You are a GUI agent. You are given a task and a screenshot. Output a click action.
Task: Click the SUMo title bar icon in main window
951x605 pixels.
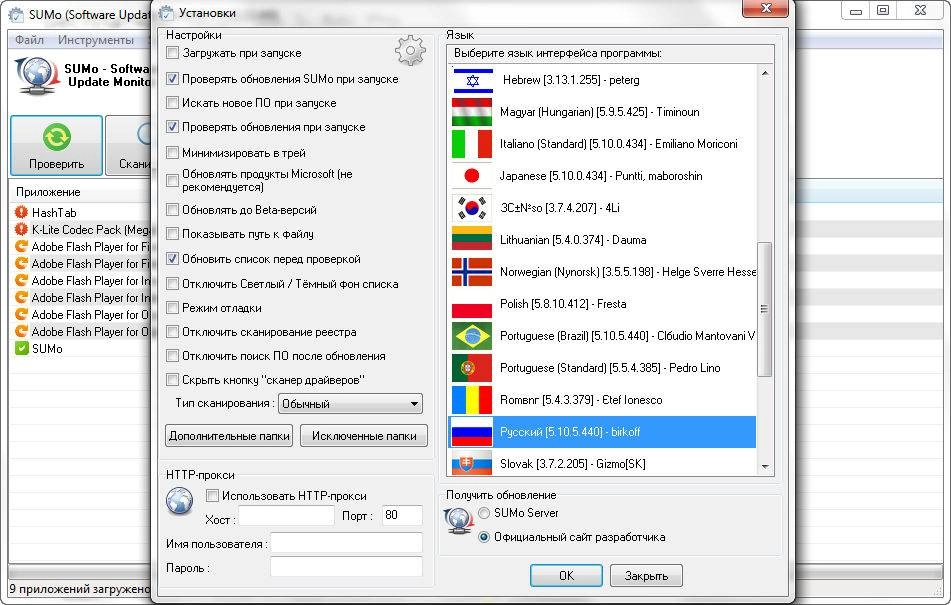[16, 14]
